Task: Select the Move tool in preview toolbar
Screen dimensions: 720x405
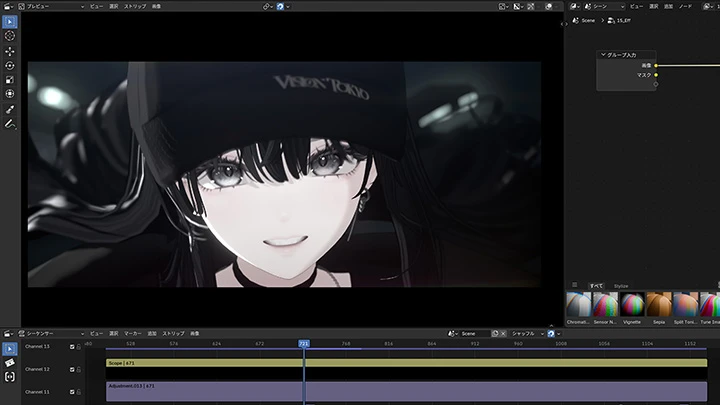Action: coord(10,51)
